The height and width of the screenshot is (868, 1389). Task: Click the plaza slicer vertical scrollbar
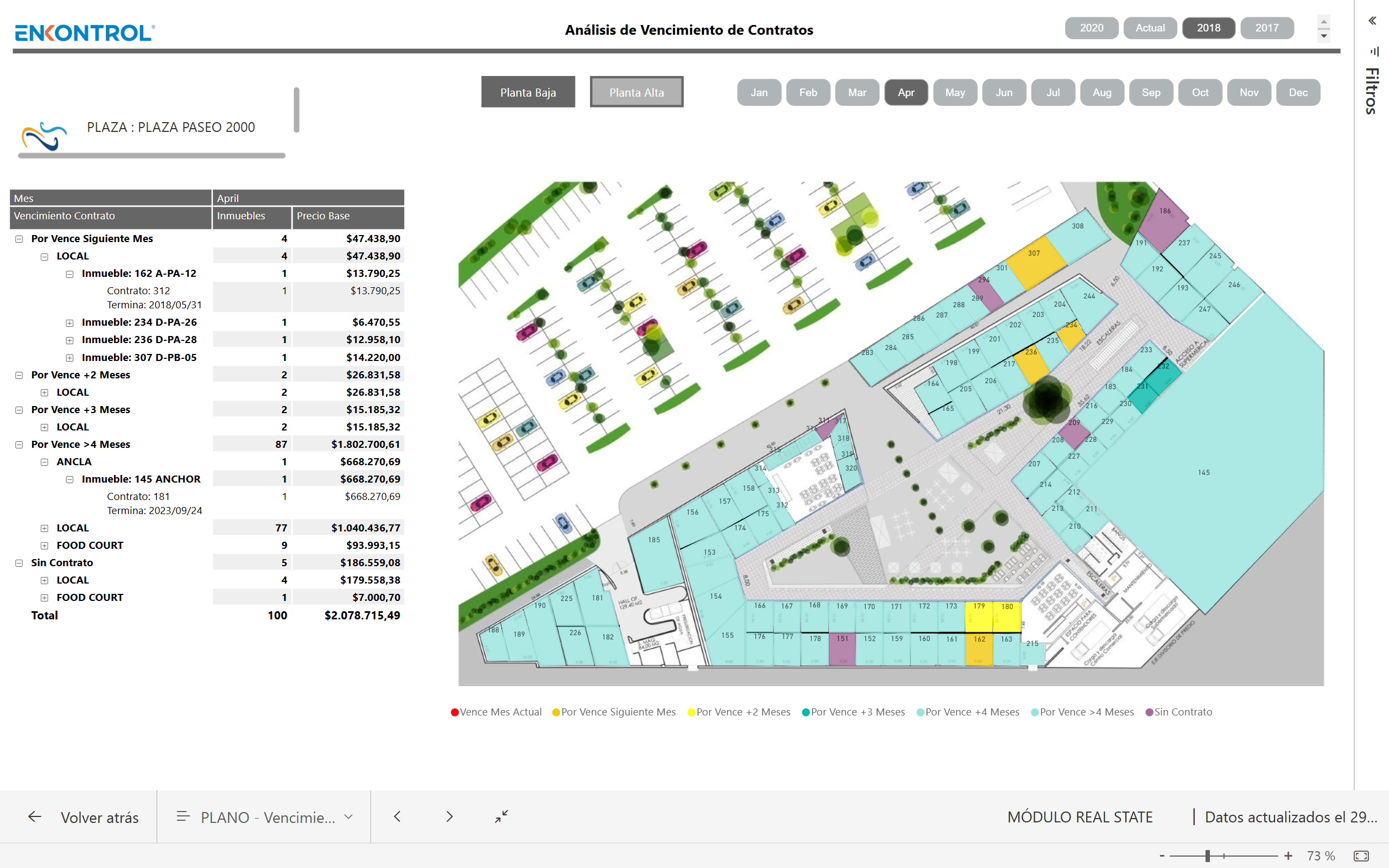(x=297, y=110)
